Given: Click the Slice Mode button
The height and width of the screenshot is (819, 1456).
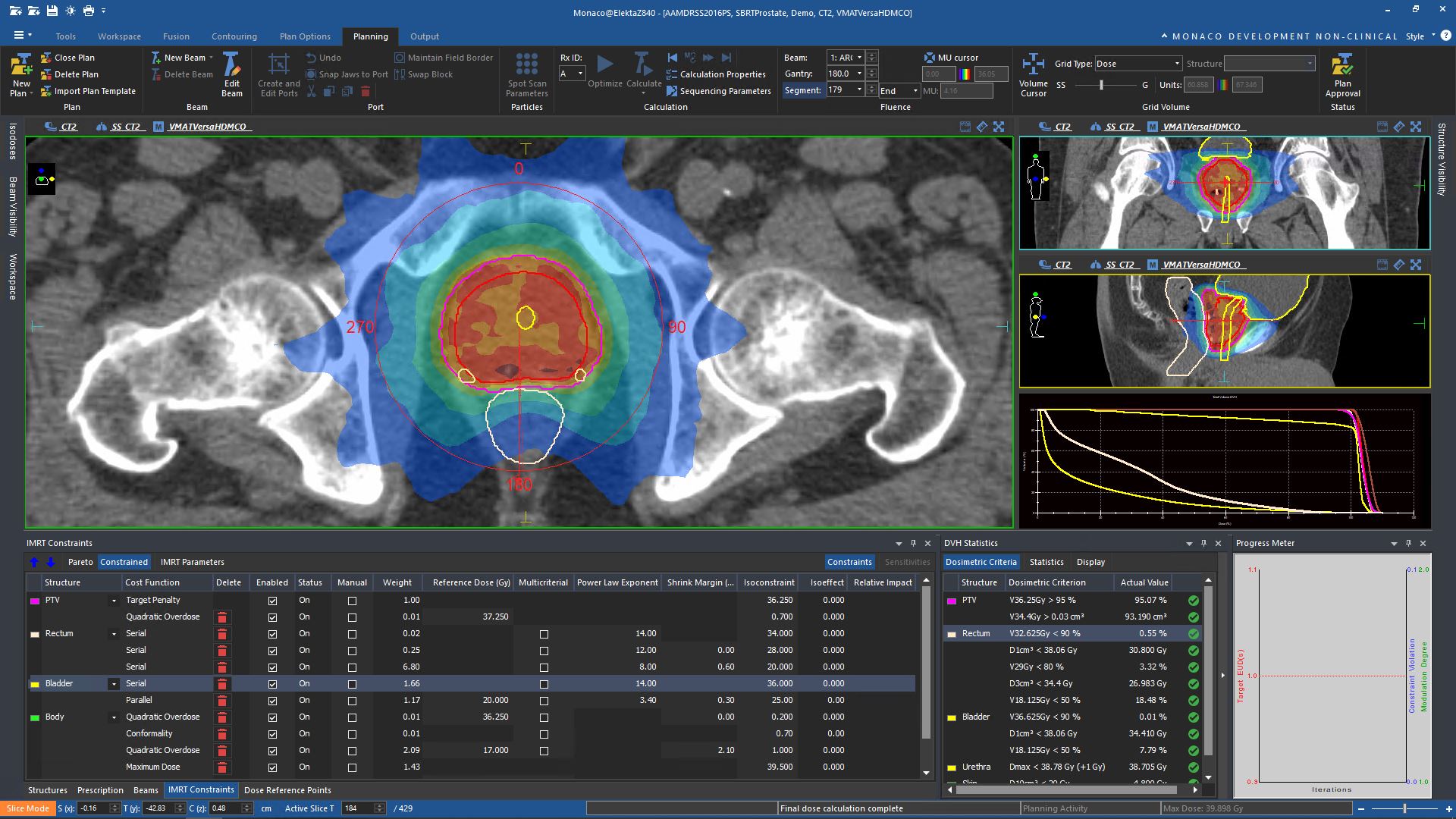Looking at the screenshot, I should tap(27, 808).
